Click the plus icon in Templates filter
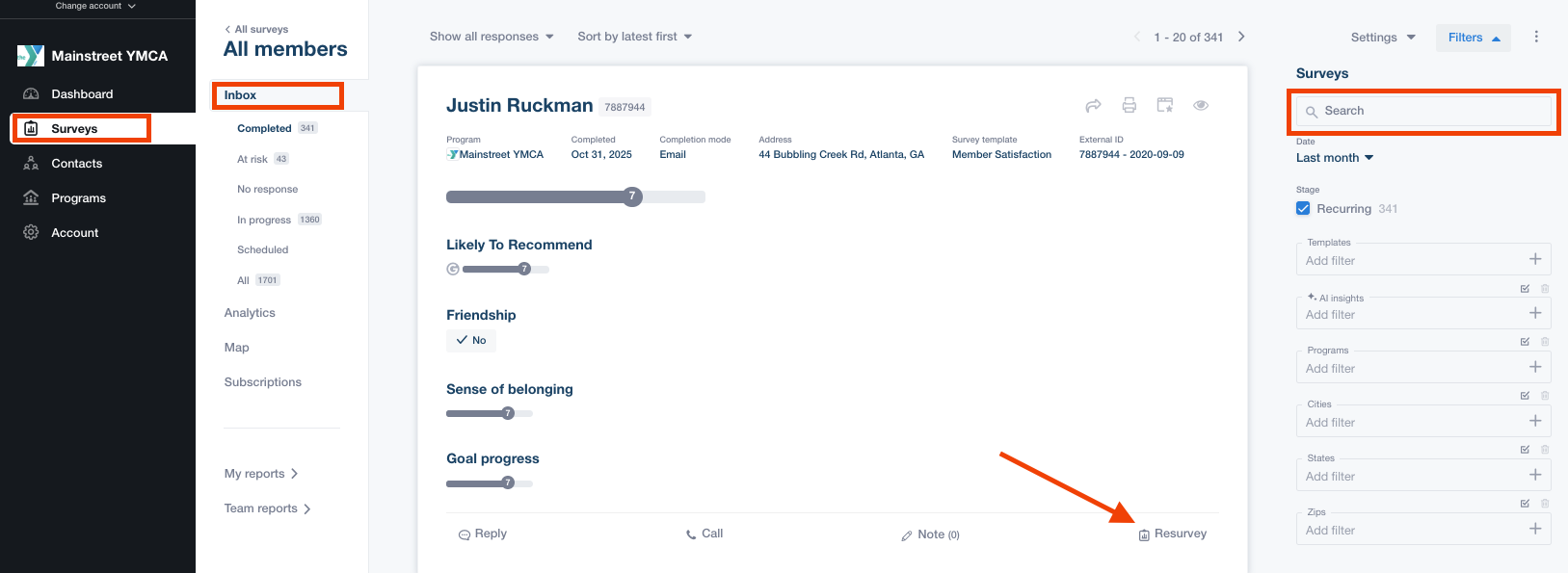This screenshot has height=573, width=1568. coord(1535,259)
